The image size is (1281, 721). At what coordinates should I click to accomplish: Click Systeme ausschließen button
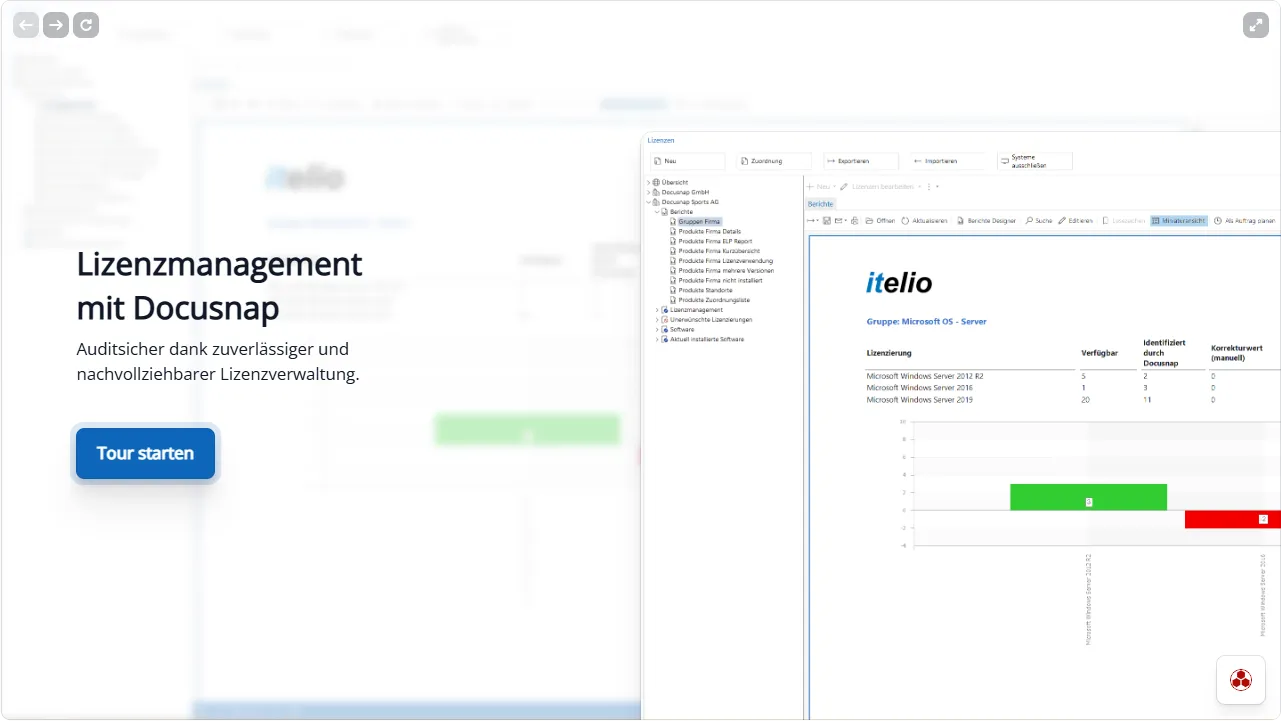[1034, 161]
